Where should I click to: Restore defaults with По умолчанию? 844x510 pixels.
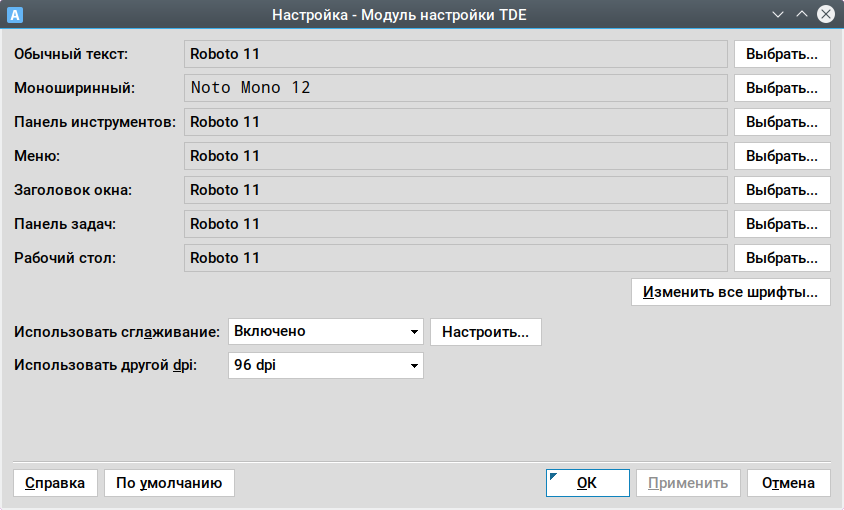(x=169, y=483)
